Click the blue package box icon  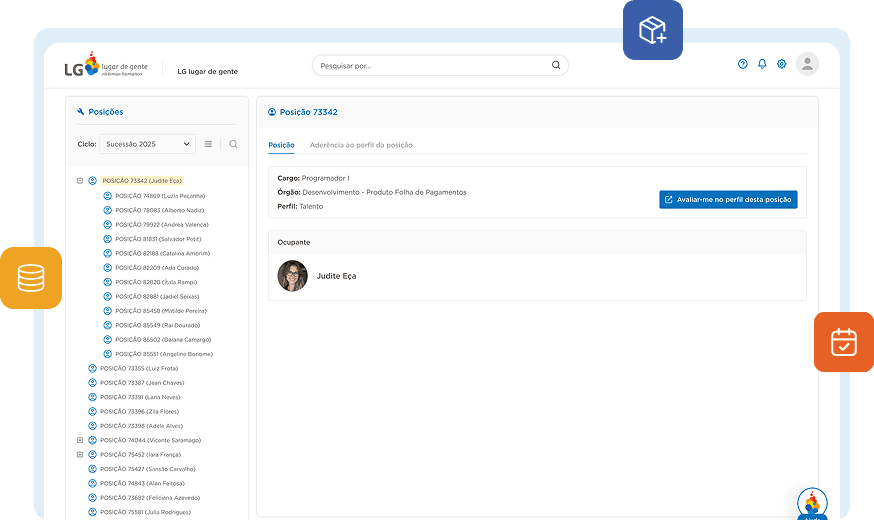(x=653, y=30)
